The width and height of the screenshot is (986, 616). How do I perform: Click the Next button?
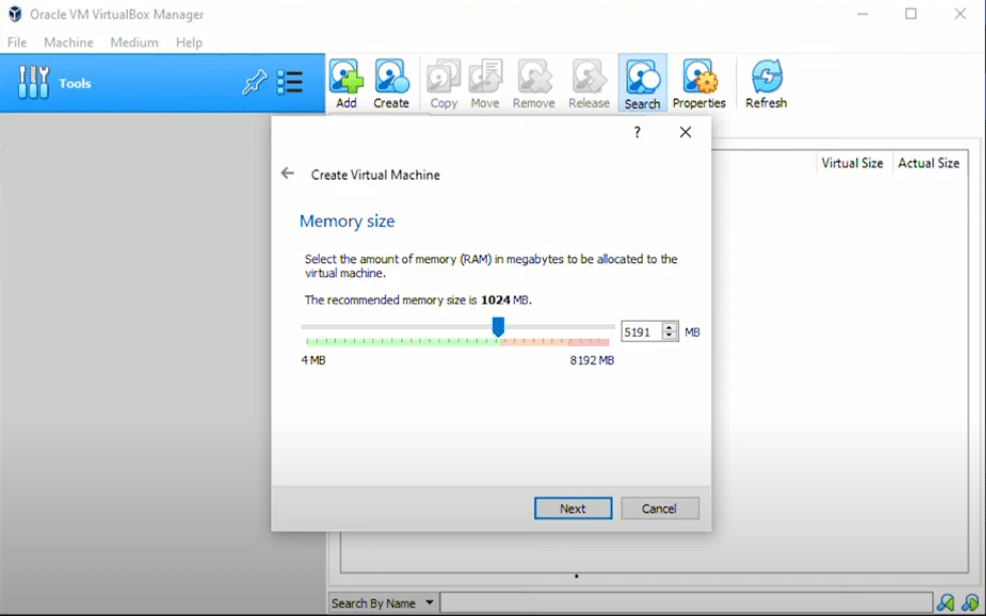[x=573, y=508]
